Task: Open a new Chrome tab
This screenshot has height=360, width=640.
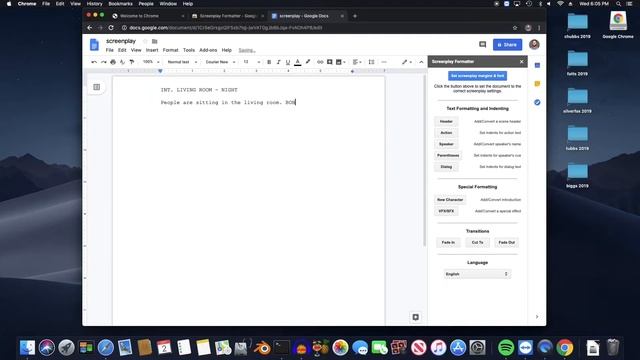Action: tap(355, 16)
